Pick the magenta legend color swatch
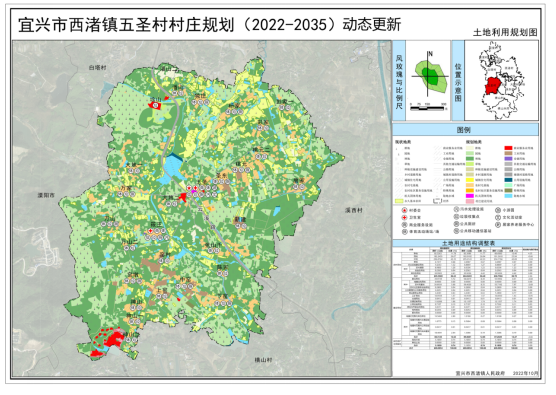The image size is (556, 395). tap(470, 196)
